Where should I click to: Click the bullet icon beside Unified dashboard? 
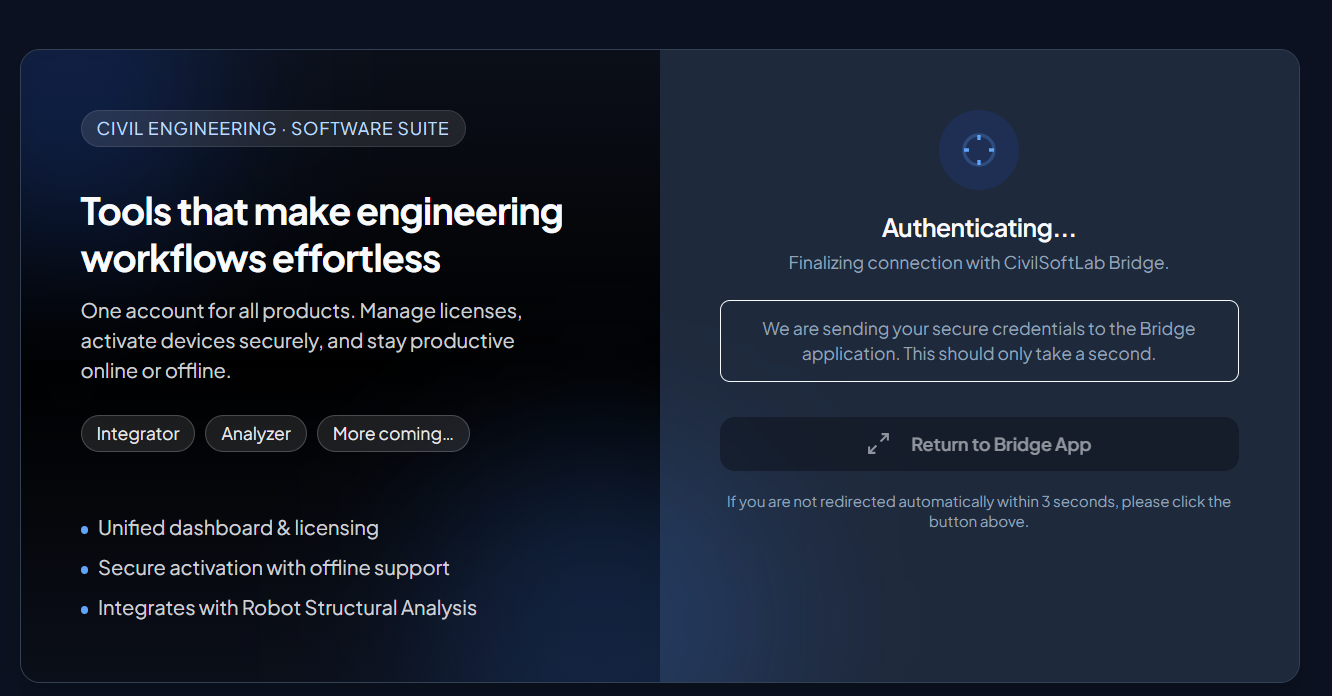(x=85, y=529)
